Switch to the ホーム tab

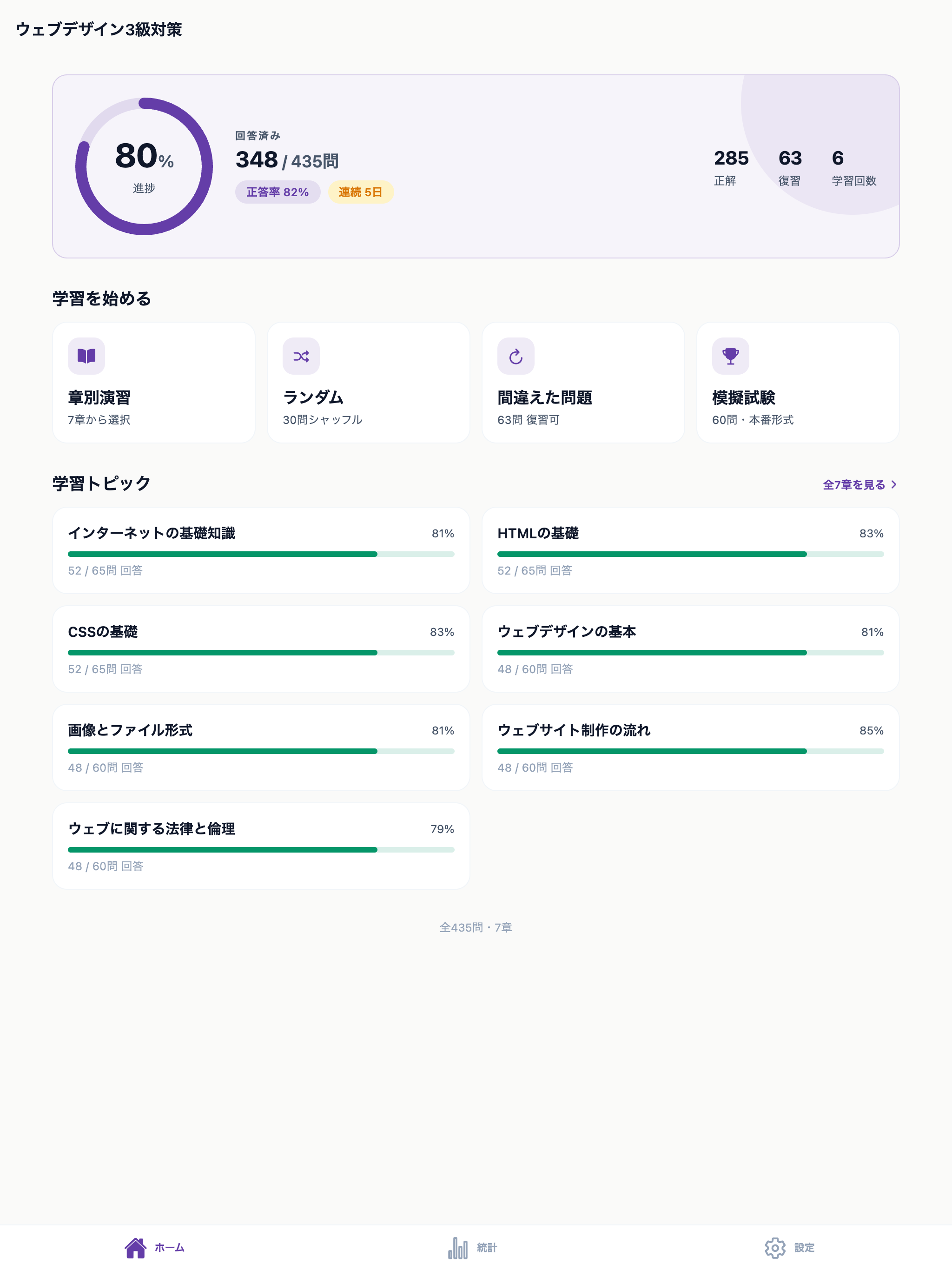pos(154,1247)
